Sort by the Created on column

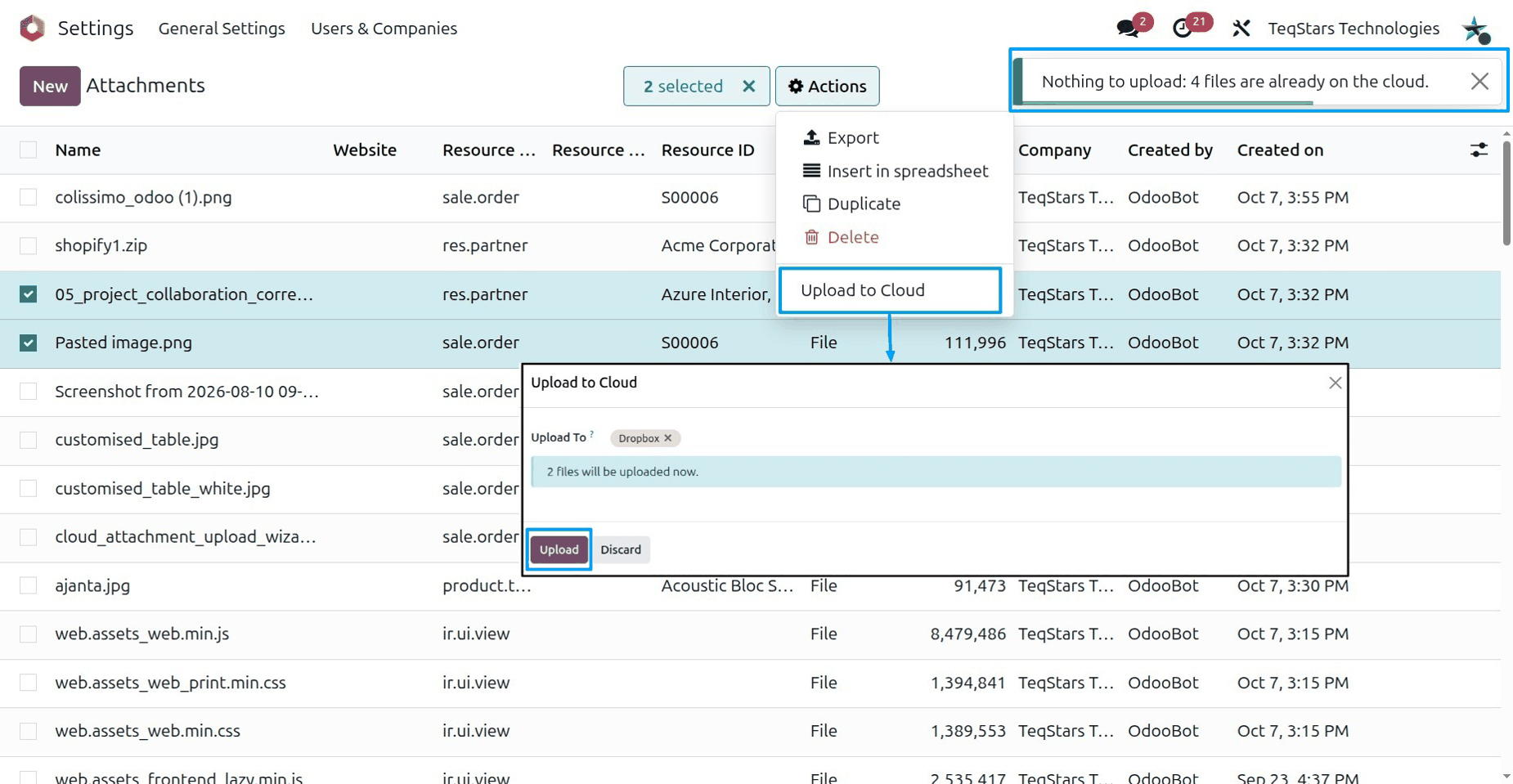click(1280, 150)
